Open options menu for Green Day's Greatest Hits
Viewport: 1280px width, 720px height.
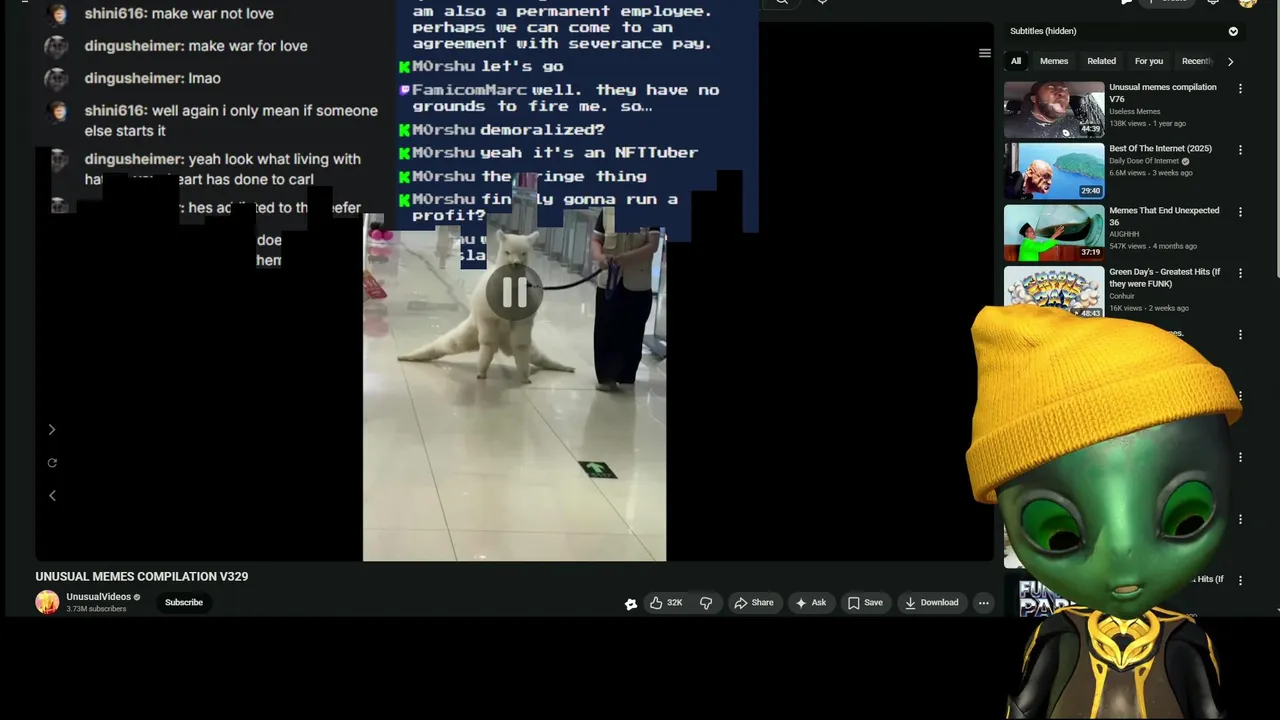coord(1241,273)
